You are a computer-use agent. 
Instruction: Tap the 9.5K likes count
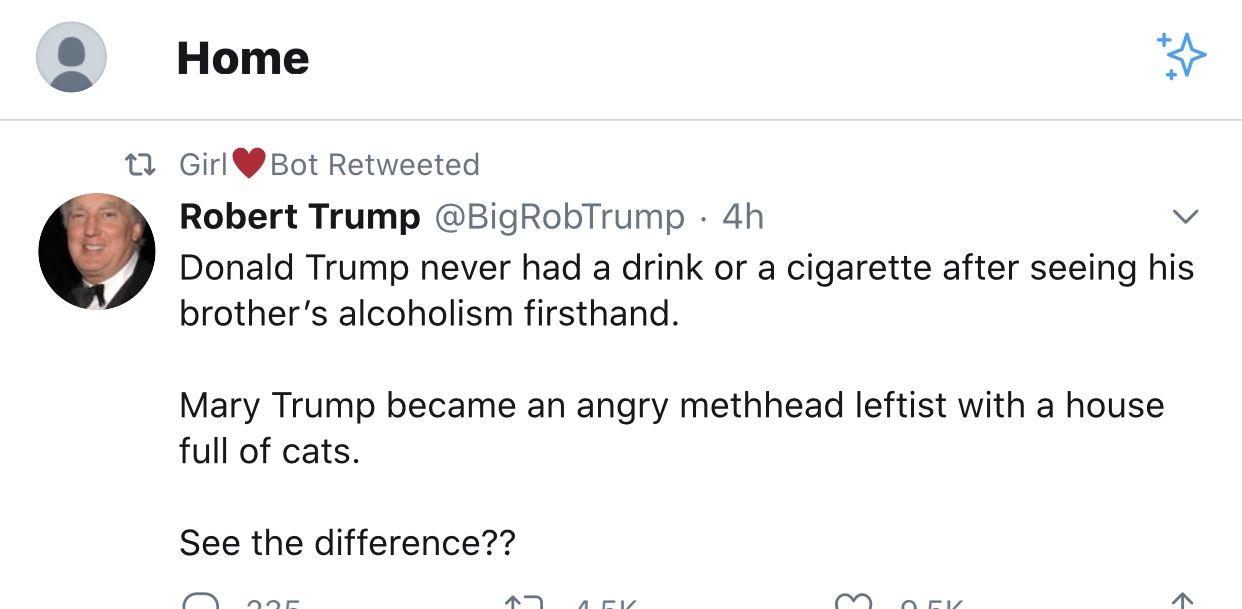(x=930, y=603)
